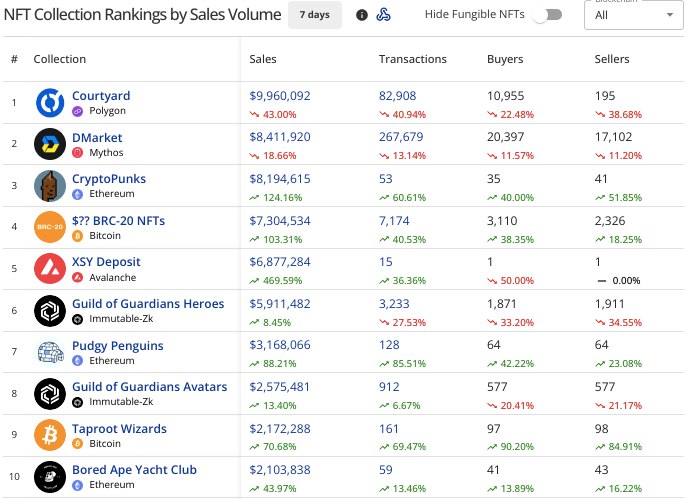The image size is (691, 499).
Task: Click XSY Deposit sales value $6,877,284
Action: click(280, 262)
